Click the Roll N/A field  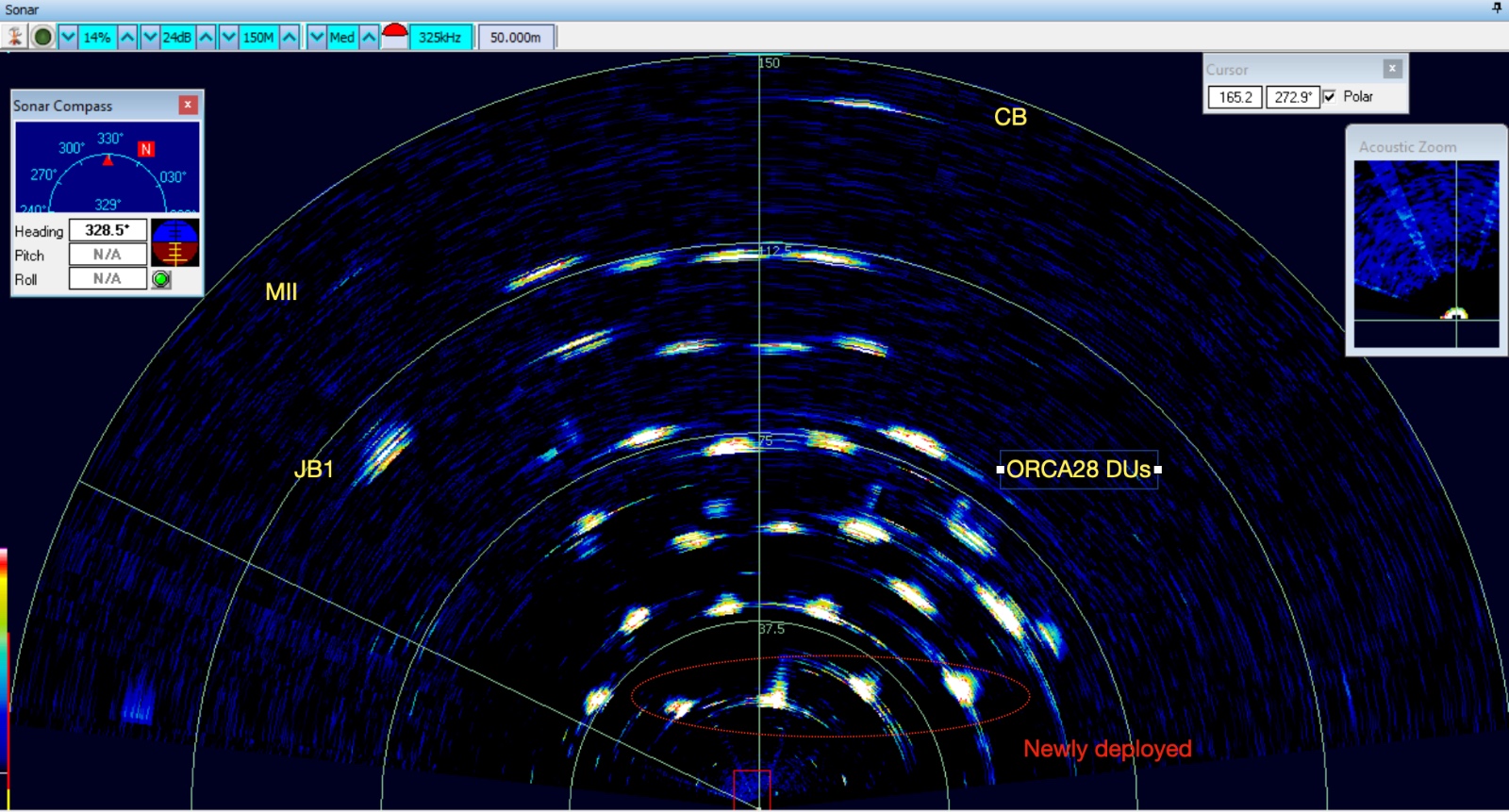pos(108,279)
